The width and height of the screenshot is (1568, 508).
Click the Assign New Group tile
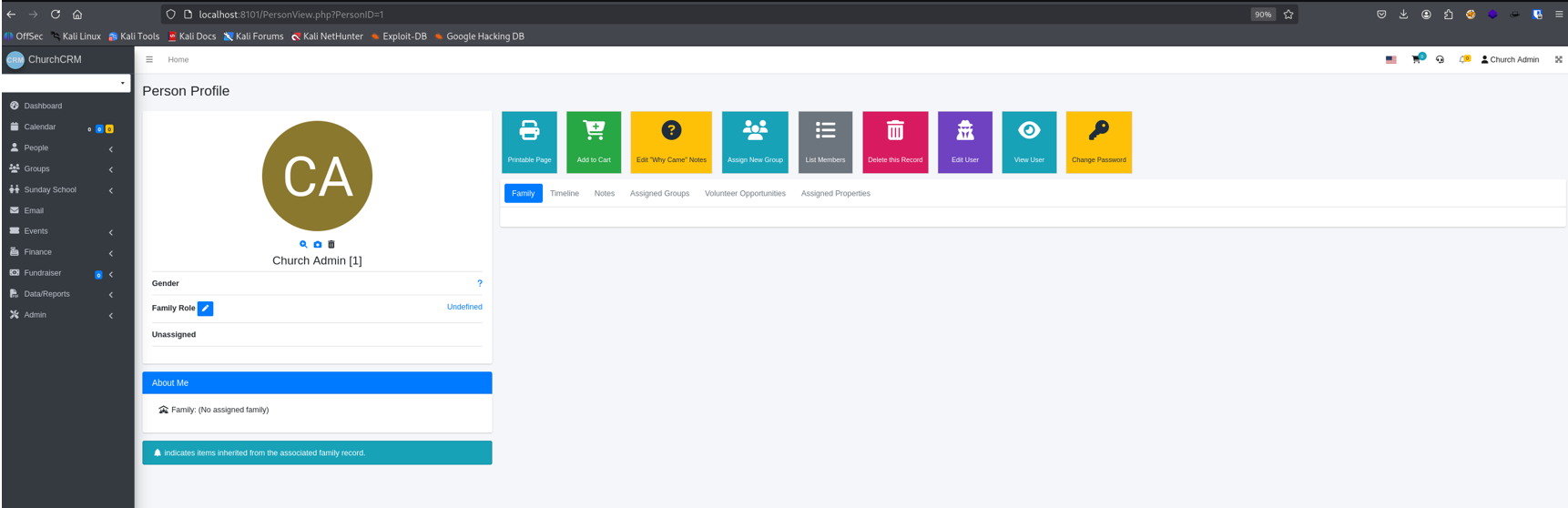pos(755,142)
